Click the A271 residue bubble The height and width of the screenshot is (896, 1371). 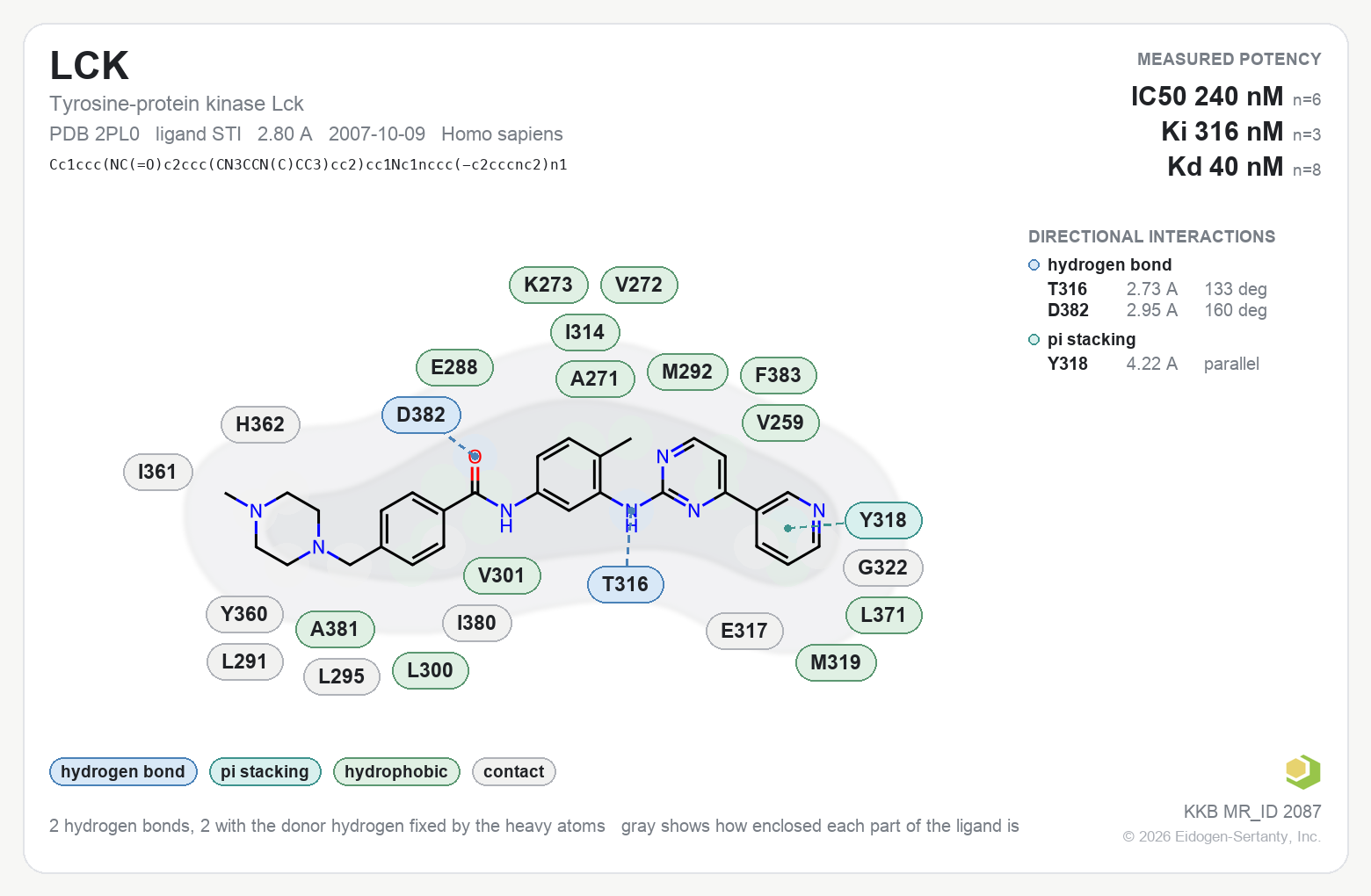pos(595,379)
